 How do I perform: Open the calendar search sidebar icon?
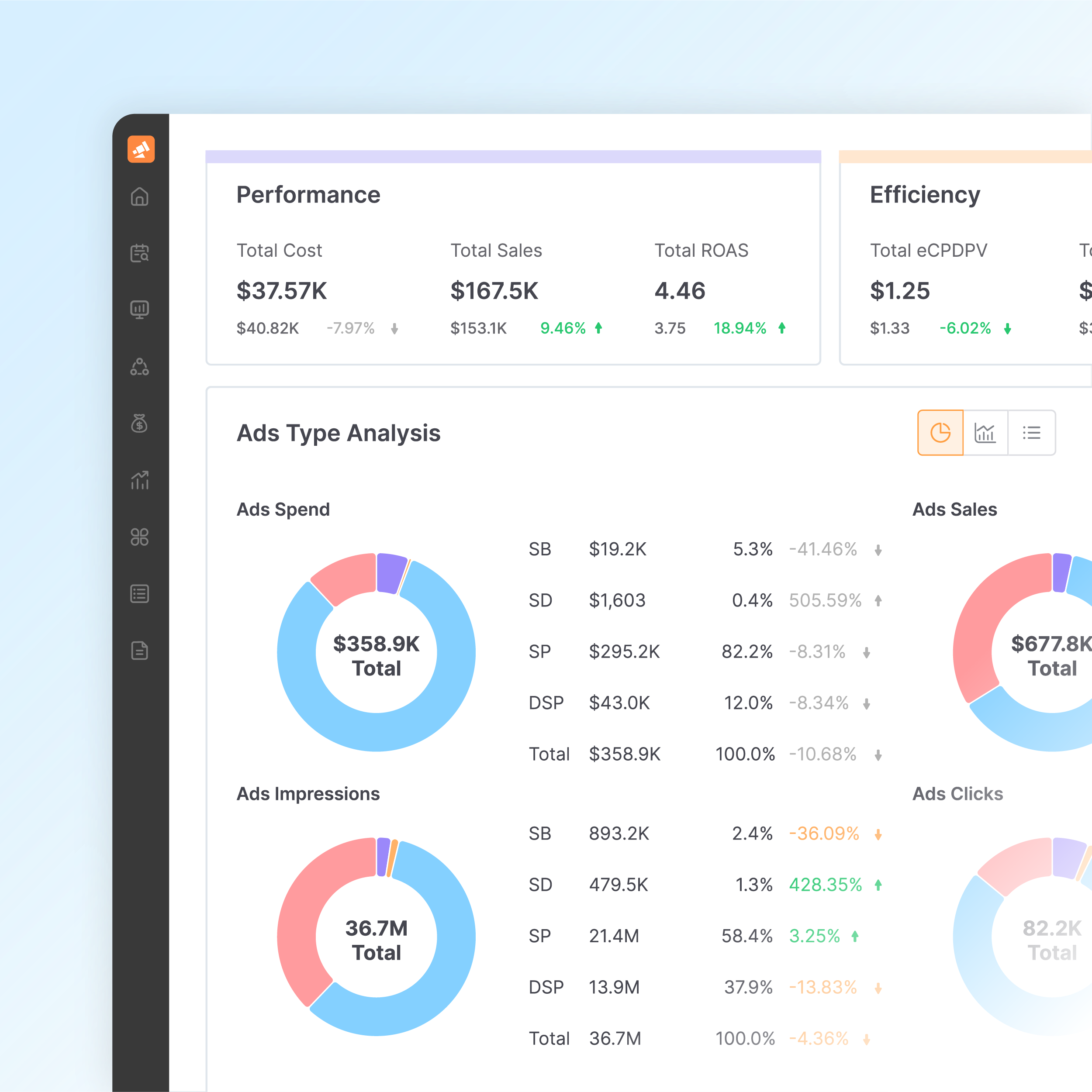pyautogui.click(x=140, y=253)
